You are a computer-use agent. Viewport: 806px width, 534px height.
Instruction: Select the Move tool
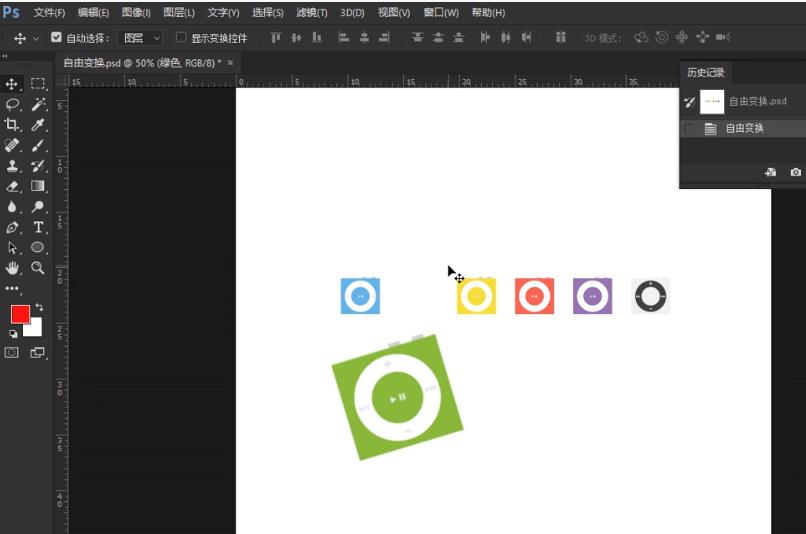coord(12,83)
